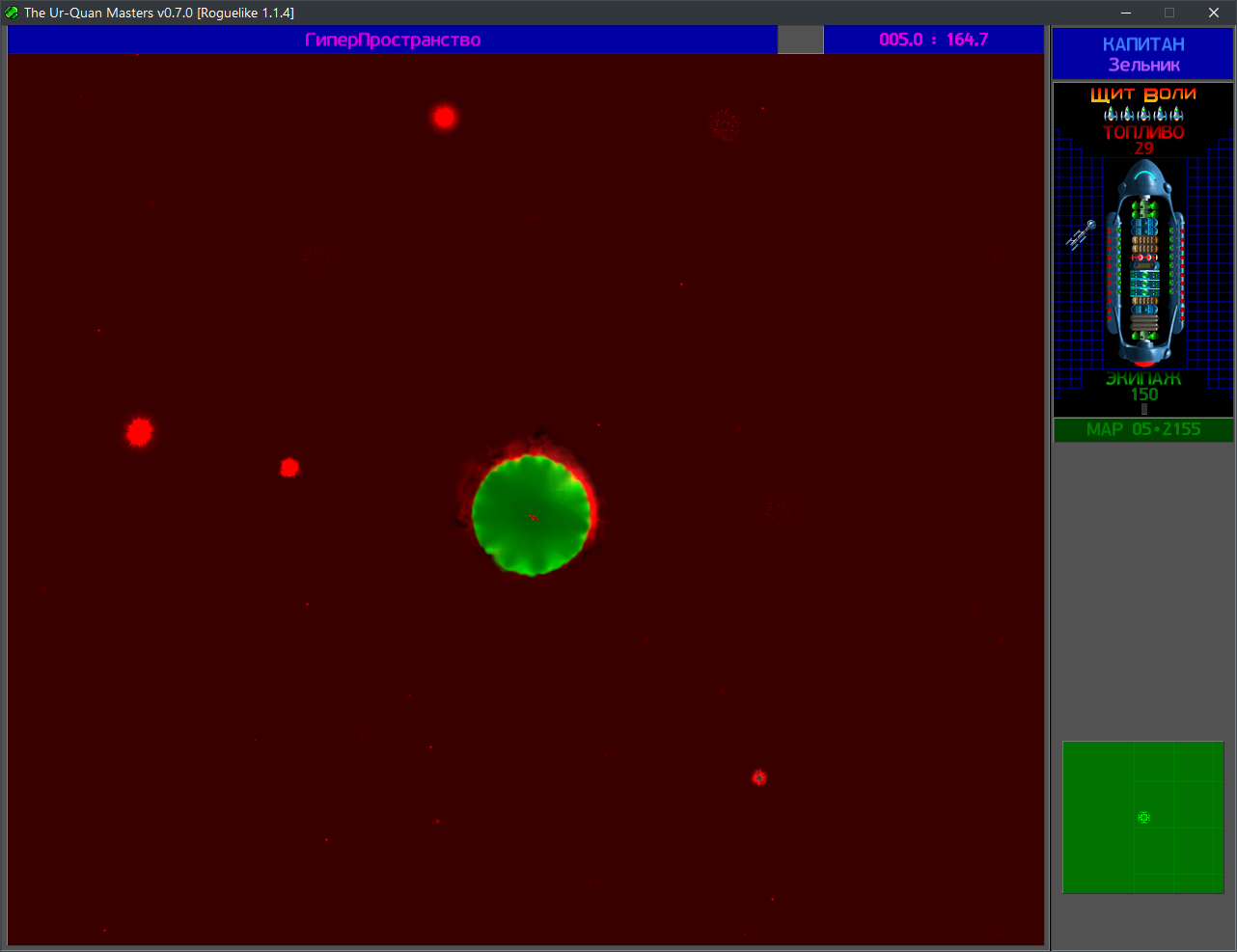Click the ЭКИПАЖ 150 crew readout
This screenshot has width=1237, height=952.
pos(1143,386)
